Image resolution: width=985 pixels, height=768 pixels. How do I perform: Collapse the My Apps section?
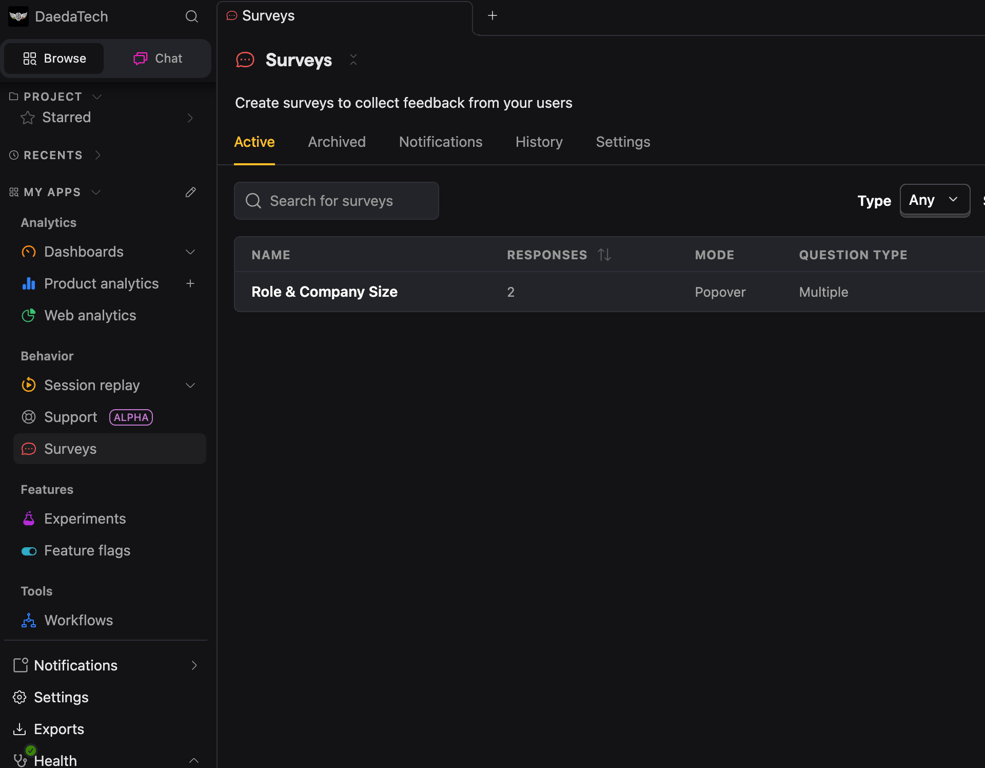(x=95, y=192)
